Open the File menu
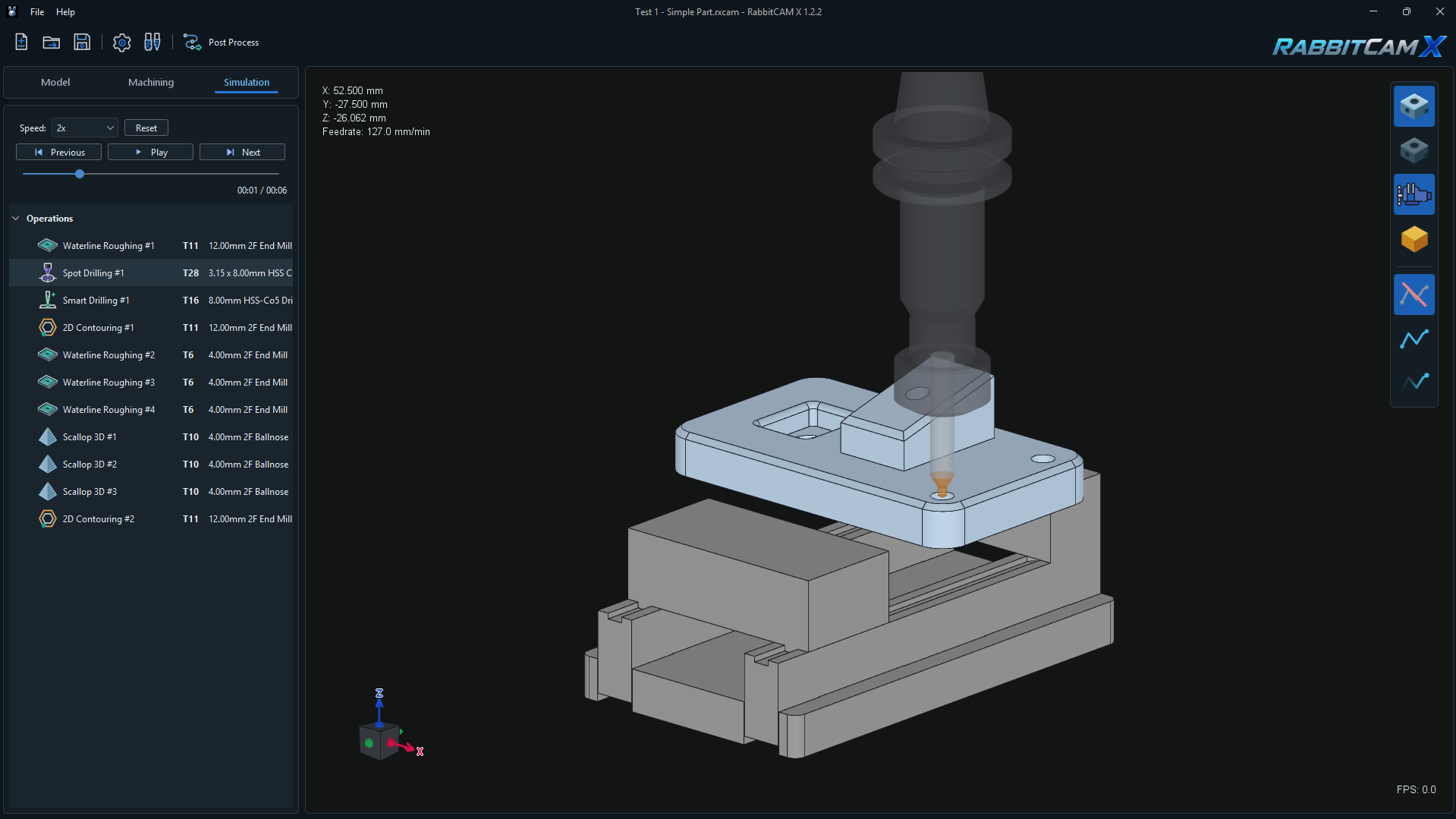This screenshot has height=819, width=1456. coord(37,11)
